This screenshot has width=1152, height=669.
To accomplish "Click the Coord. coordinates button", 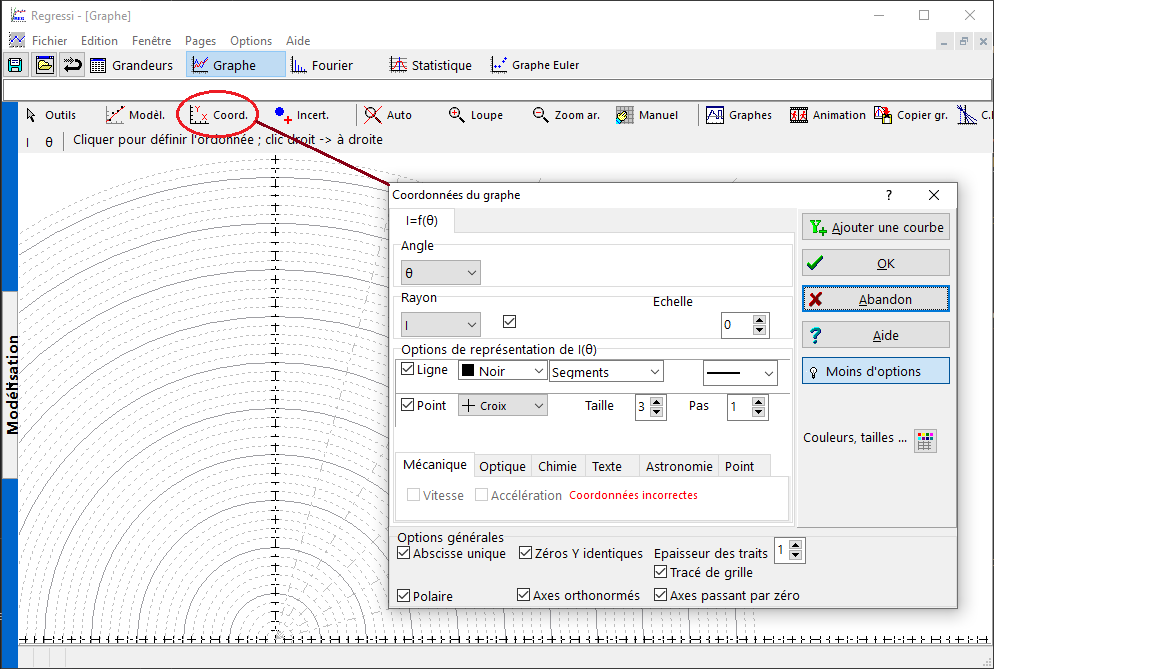I will click(218, 115).
